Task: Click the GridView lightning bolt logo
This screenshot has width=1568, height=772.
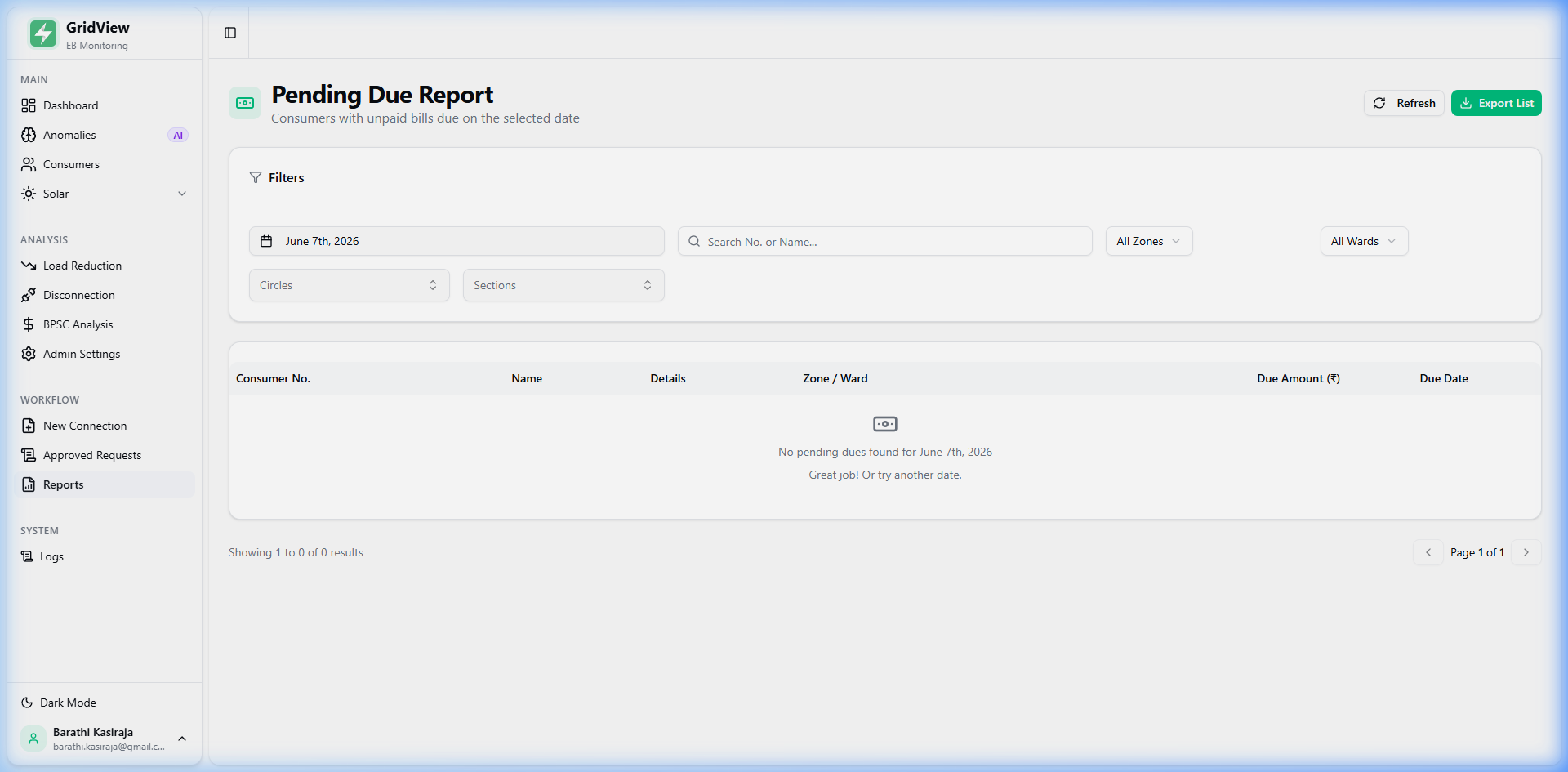Action: coord(43,34)
